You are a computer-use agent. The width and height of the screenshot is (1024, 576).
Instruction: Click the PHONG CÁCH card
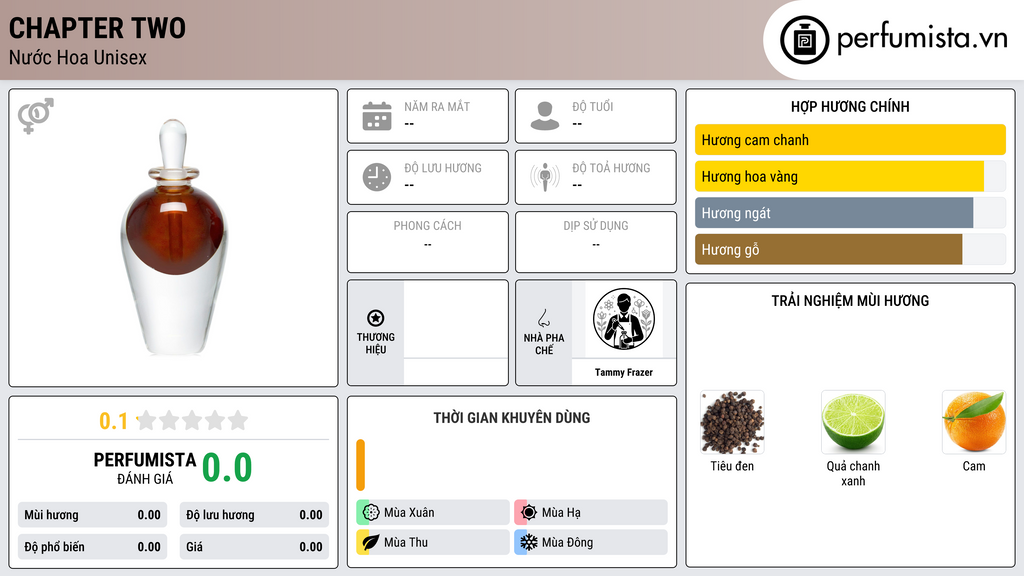pyautogui.click(x=428, y=242)
